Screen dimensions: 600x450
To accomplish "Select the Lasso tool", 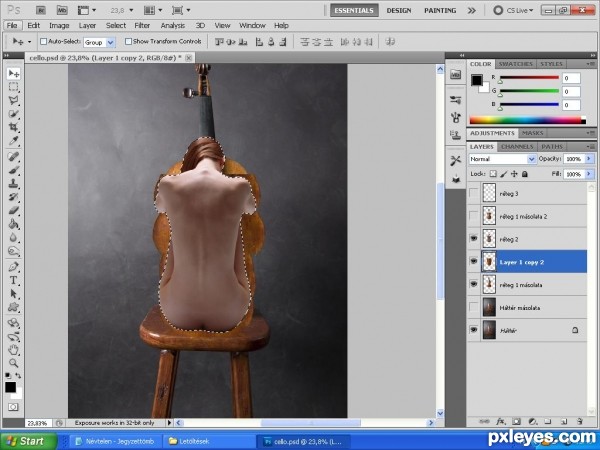I will pos(13,100).
